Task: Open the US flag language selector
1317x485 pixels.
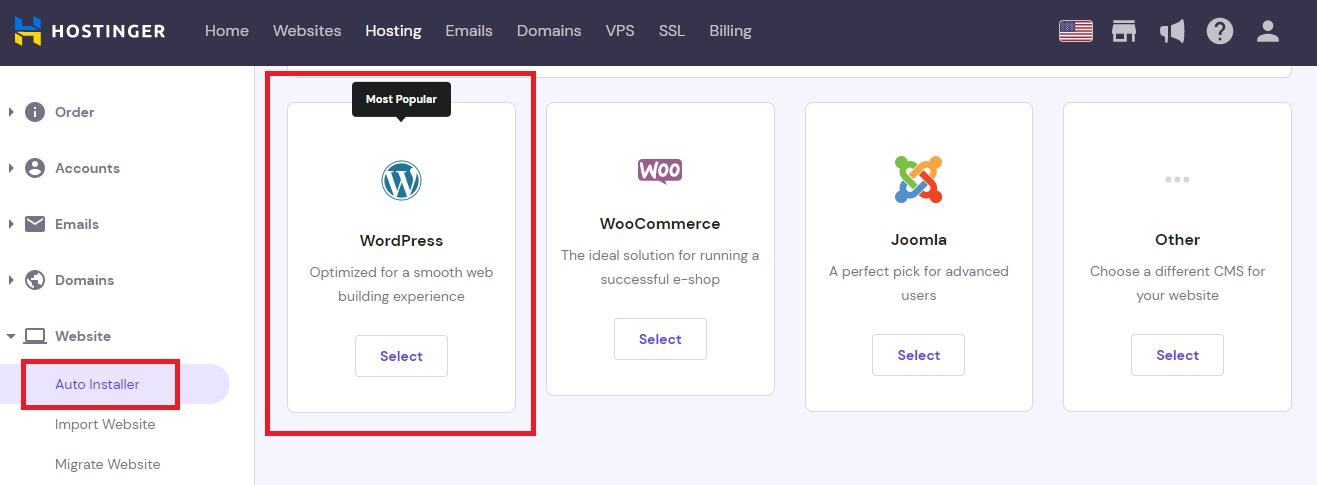Action: 1076,31
